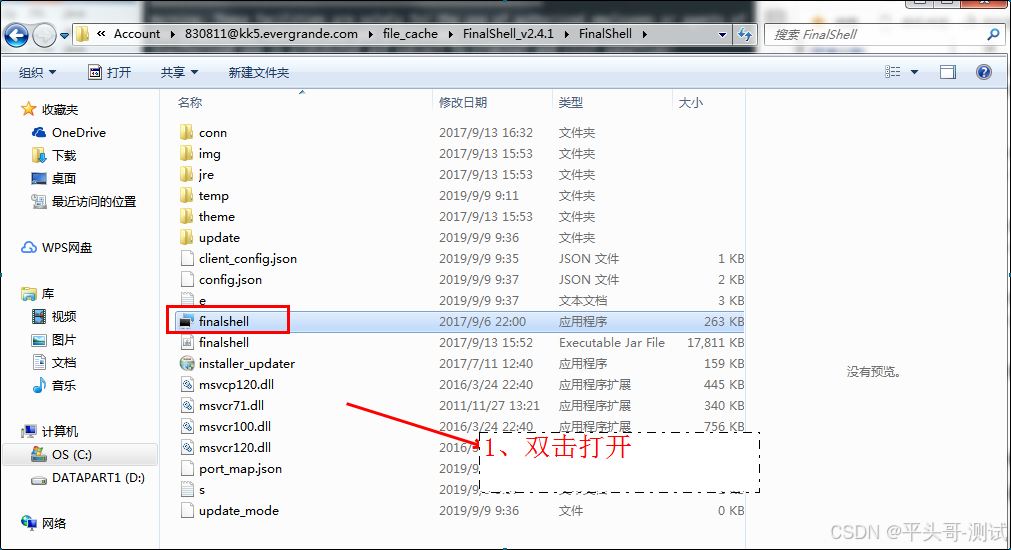The height and width of the screenshot is (550, 1011).
Task: Click the img folder icon
Action: 186,153
